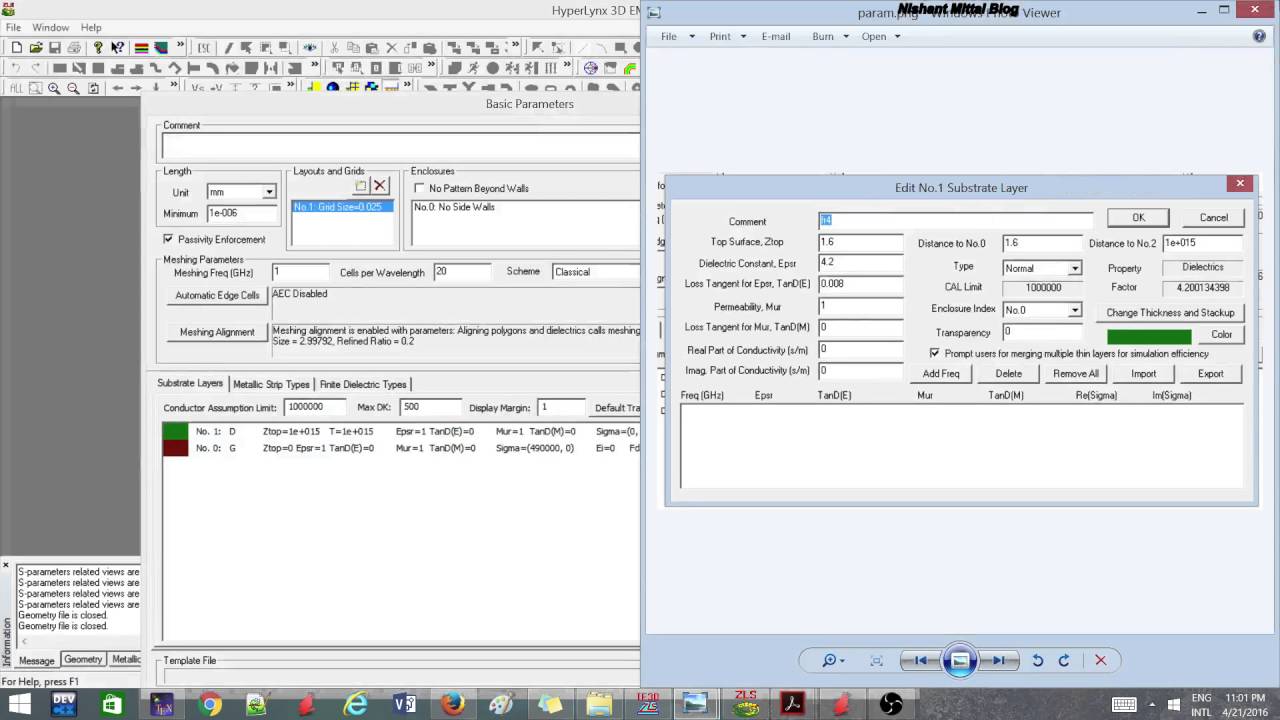The width and height of the screenshot is (1280, 720).
Task: Switch to Finite Dielectric Types tab
Action: 363,384
